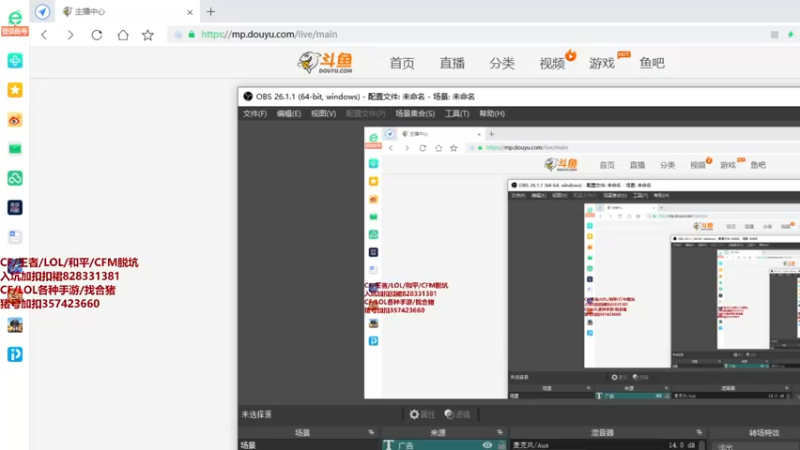Open the green cloud link sidebar icon
The image size is (800, 450).
tap(15, 178)
